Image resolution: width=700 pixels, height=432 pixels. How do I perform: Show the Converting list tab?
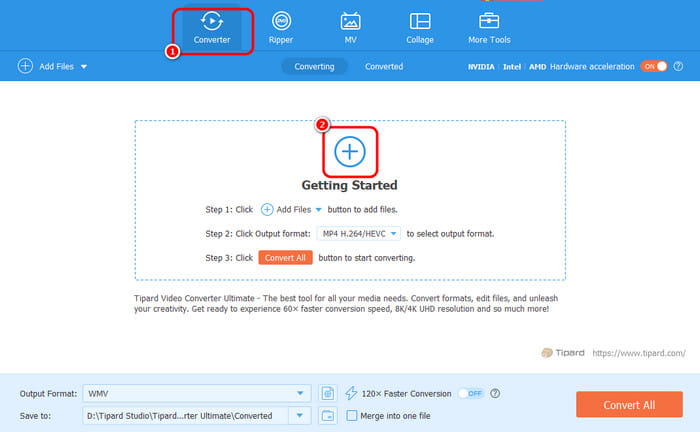(314, 66)
